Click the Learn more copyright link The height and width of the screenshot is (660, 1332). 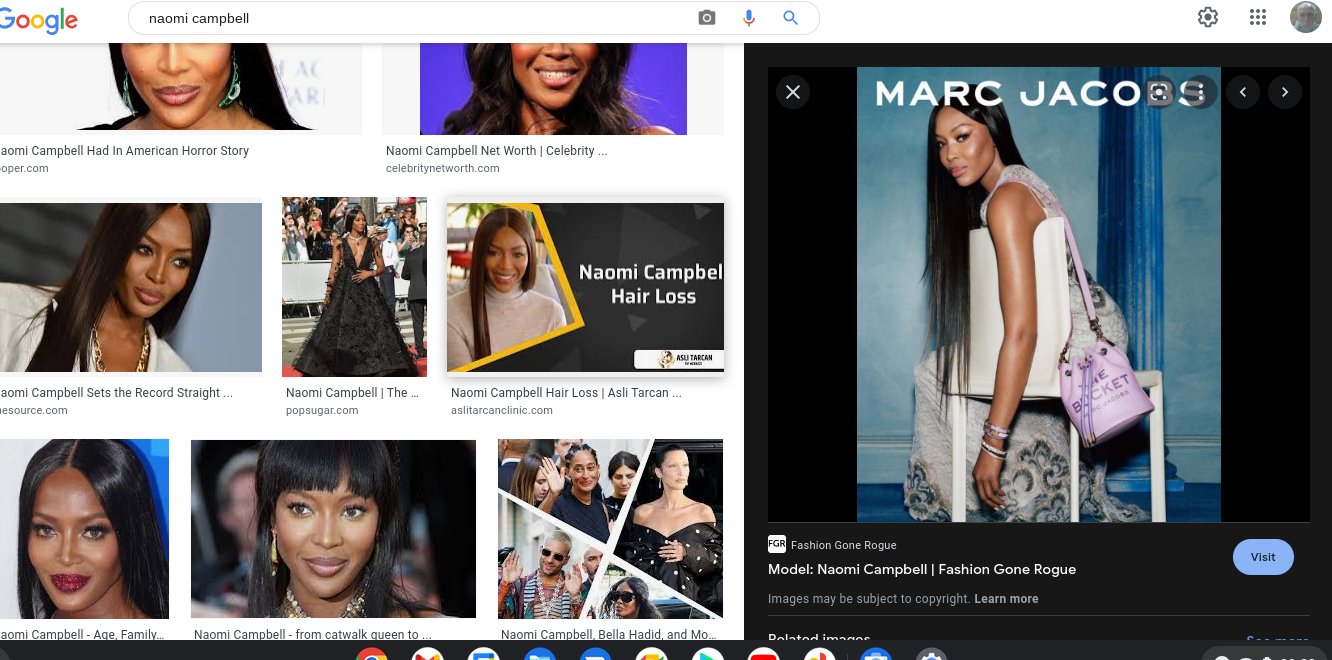[1006, 599]
